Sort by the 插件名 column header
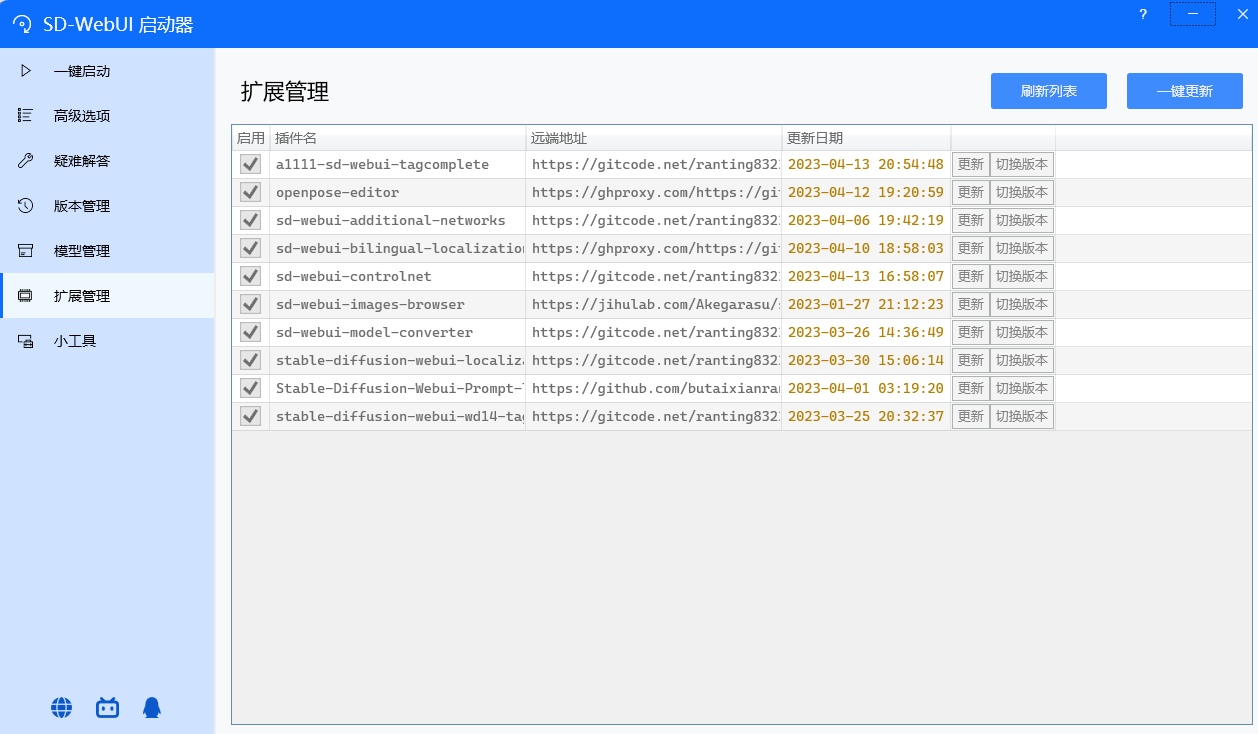 tap(397, 138)
